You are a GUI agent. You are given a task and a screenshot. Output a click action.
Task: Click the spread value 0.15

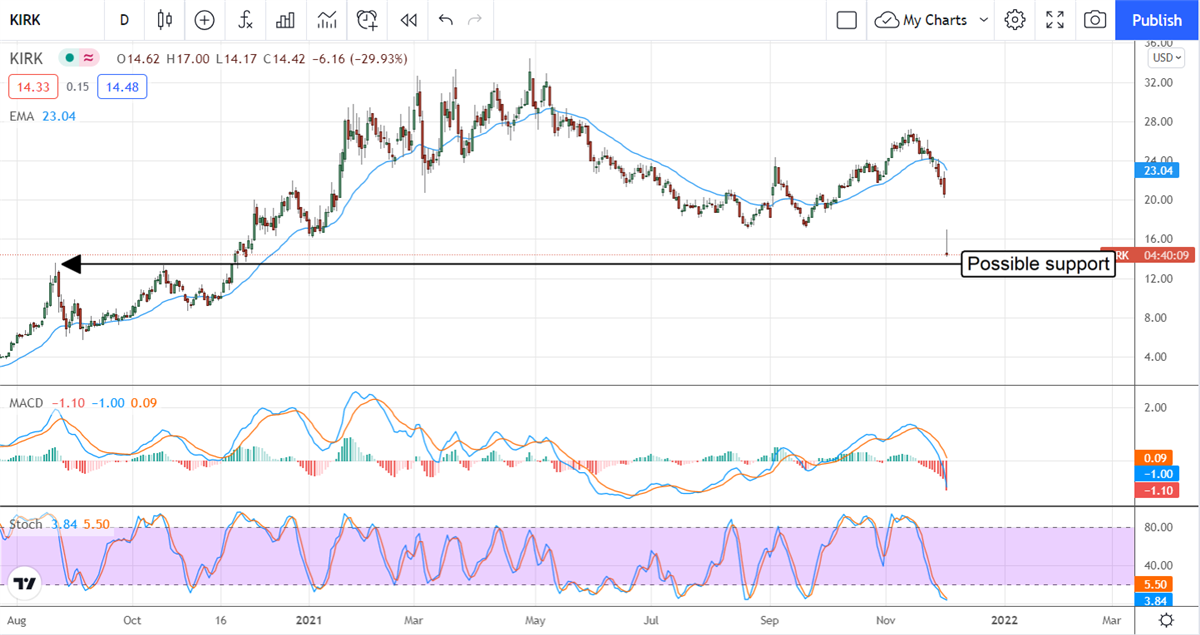[78, 87]
